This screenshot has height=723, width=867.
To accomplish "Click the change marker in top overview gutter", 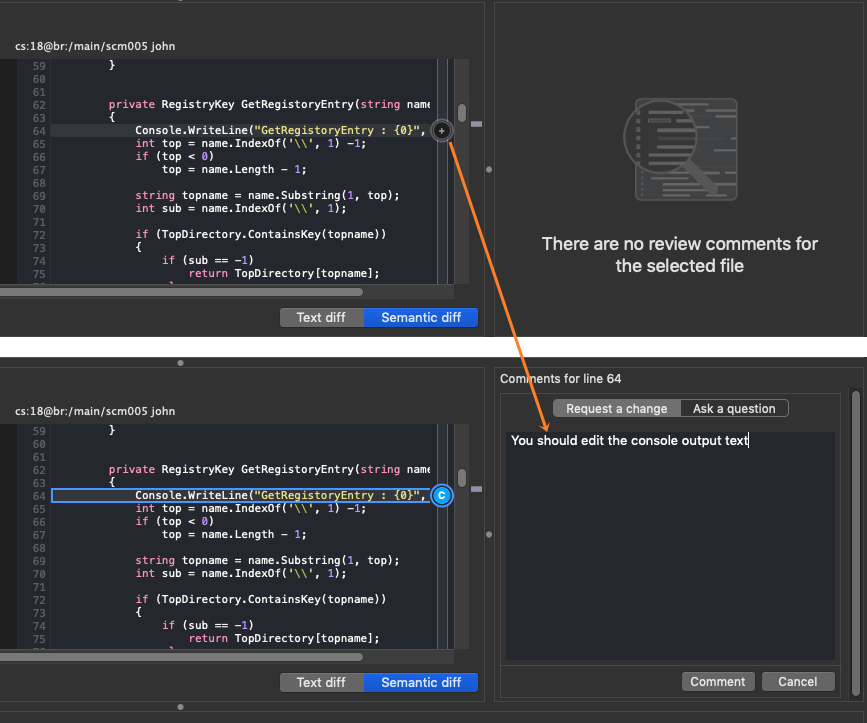I will click(476, 124).
